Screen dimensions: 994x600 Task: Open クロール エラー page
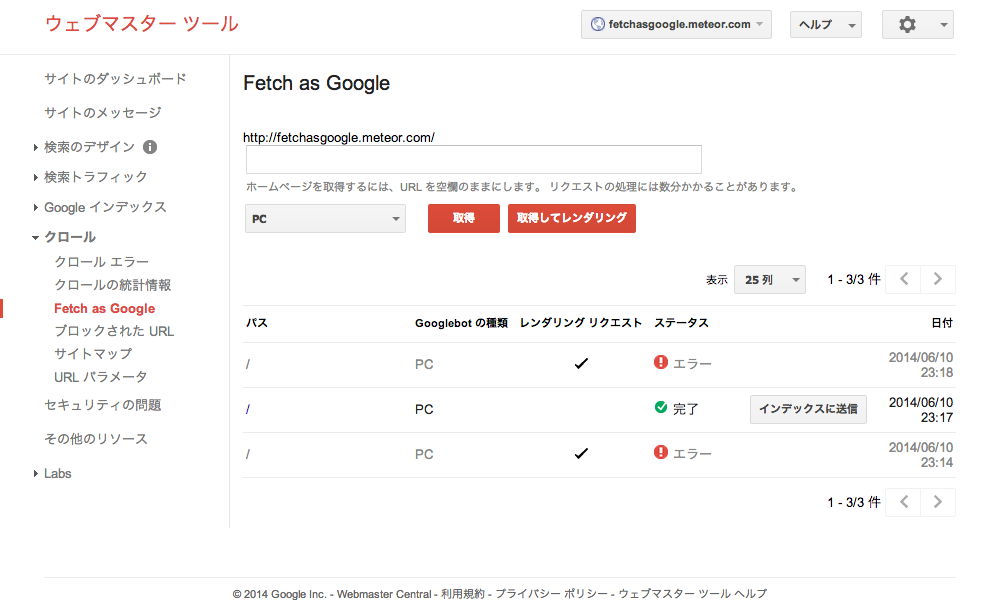pos(101,262)
